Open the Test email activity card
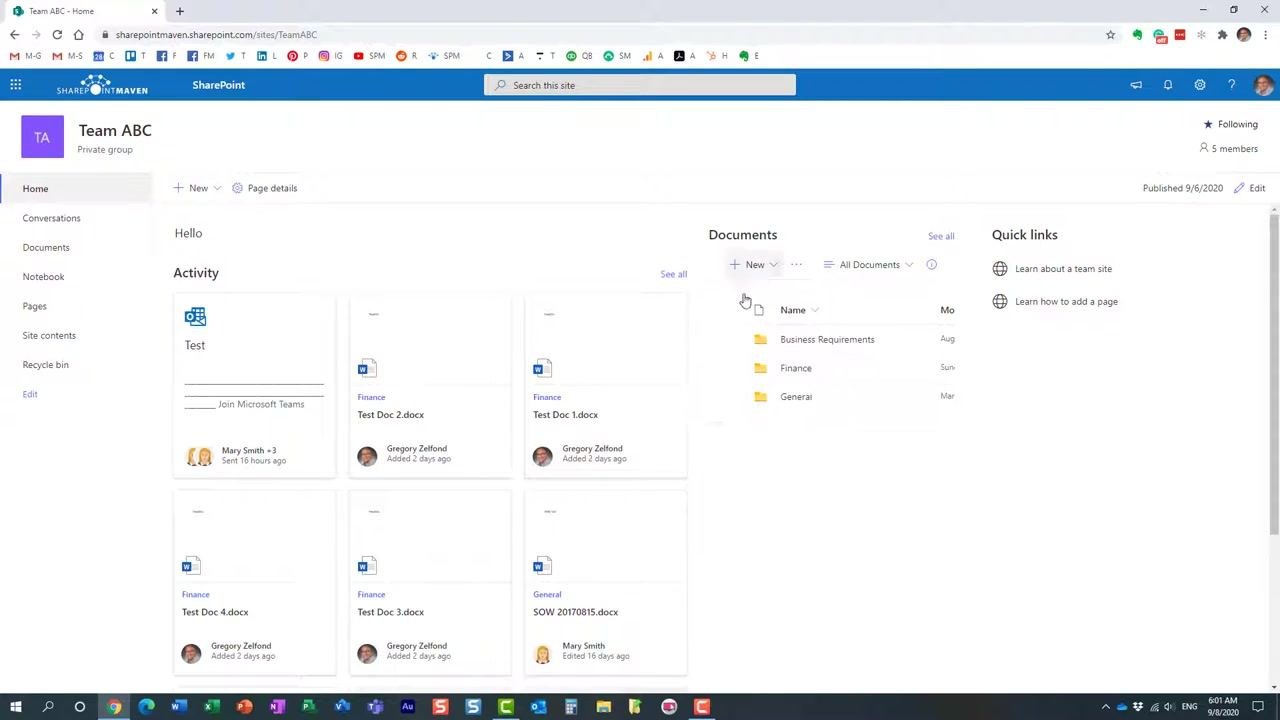The height and width of the screenshot is (720, 1280). [255, 386]
